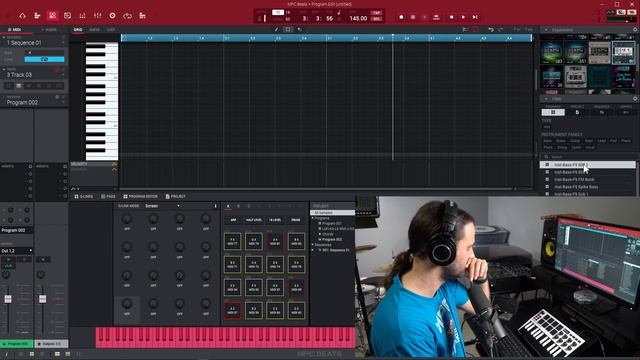Open the Home menu icon
This screenshot has width=640, height=360.
22,16
